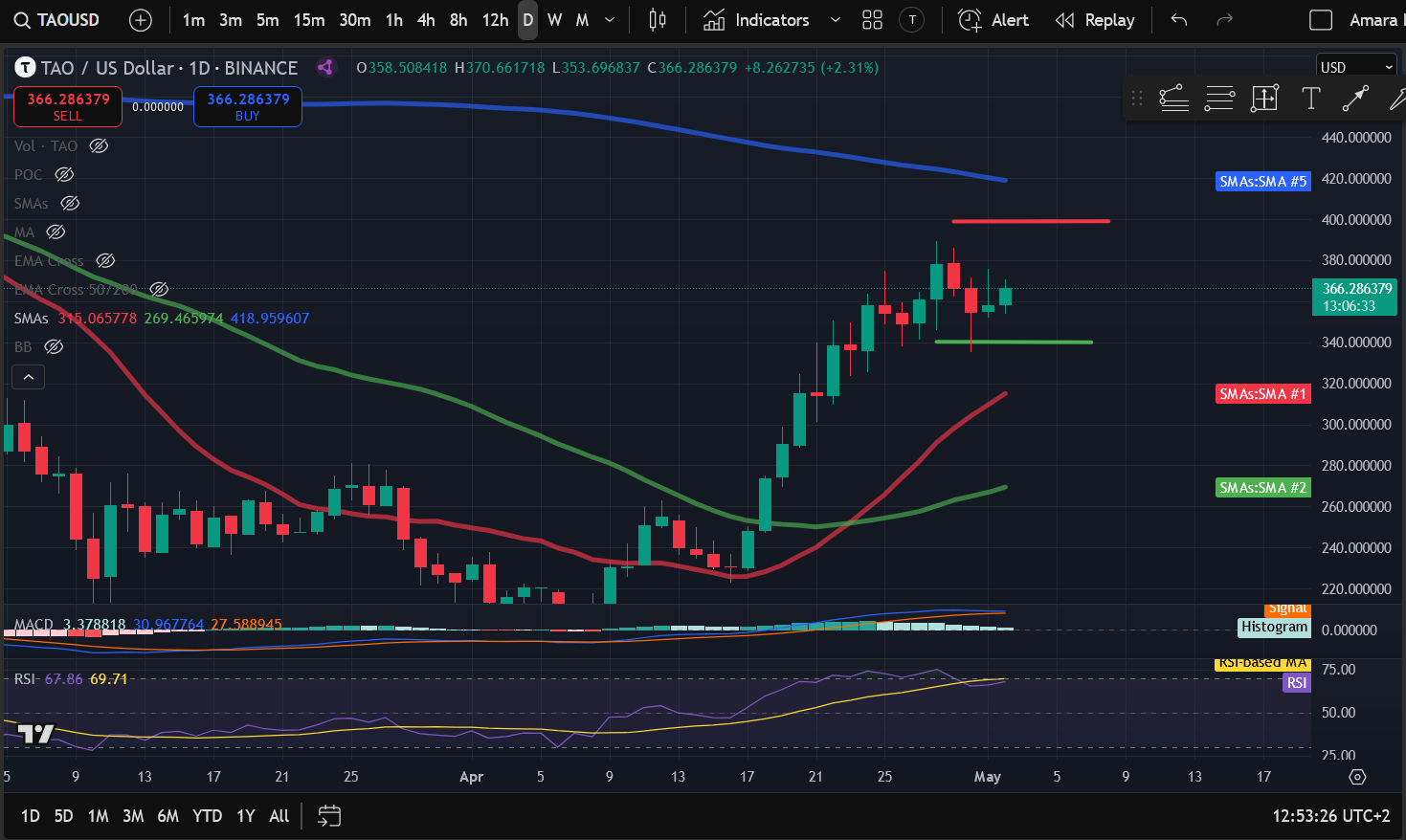
Task: Unhide the EMA Cross 50/200 indicator
Action: pyautogui.click(x=159, y=289)
